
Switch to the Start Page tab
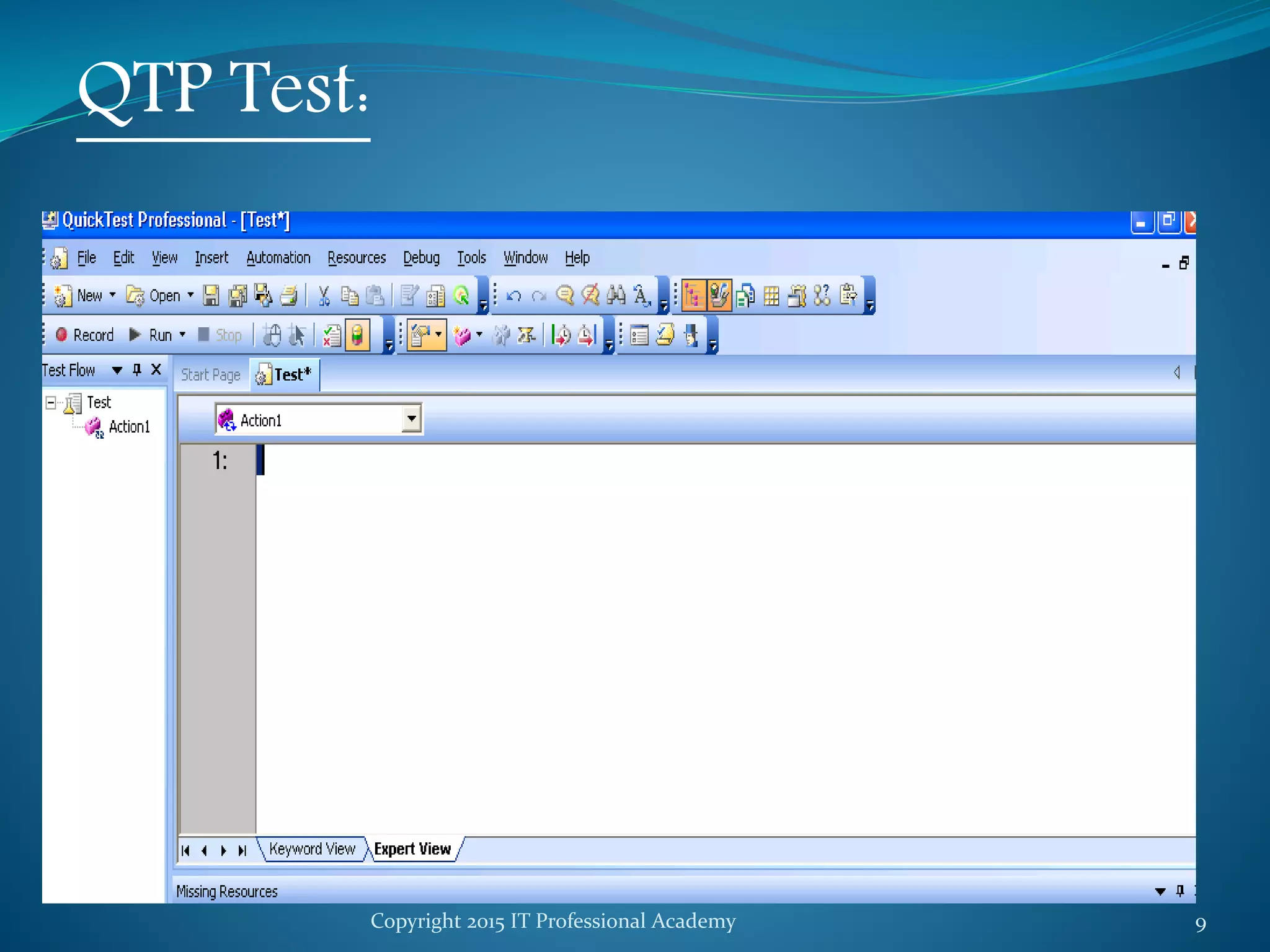pos(211,375)
